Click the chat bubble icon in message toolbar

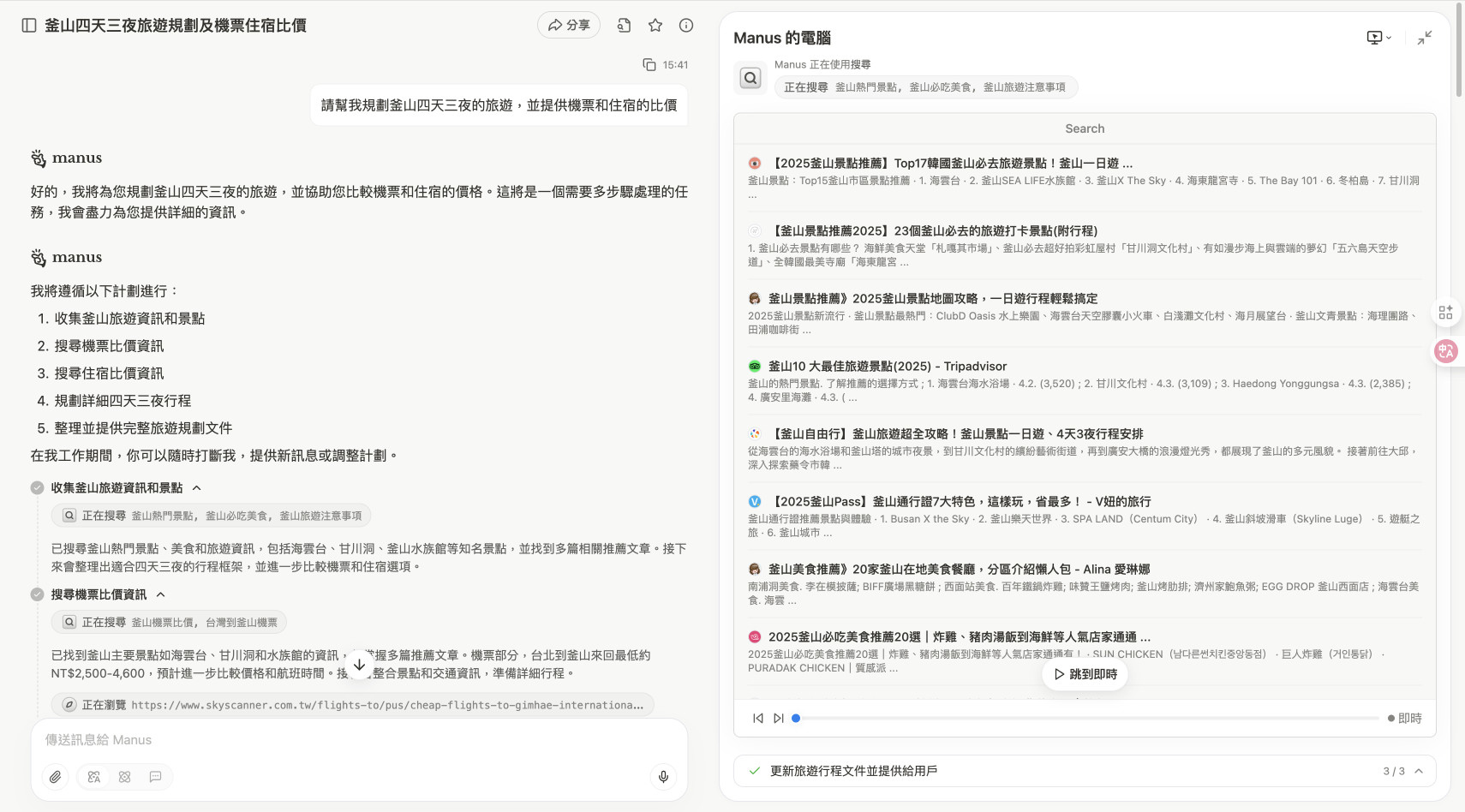tap(156, 777)
